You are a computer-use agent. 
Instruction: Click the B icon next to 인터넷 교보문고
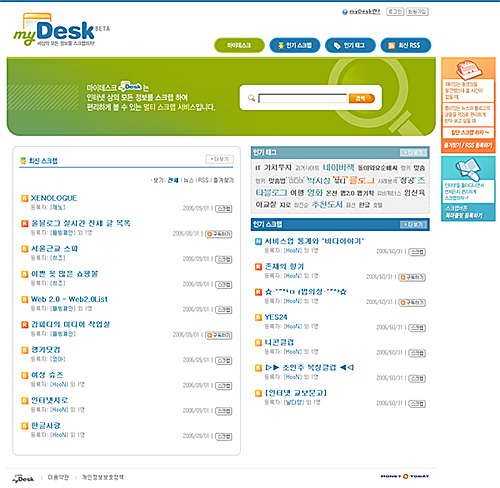coord(258,393)
